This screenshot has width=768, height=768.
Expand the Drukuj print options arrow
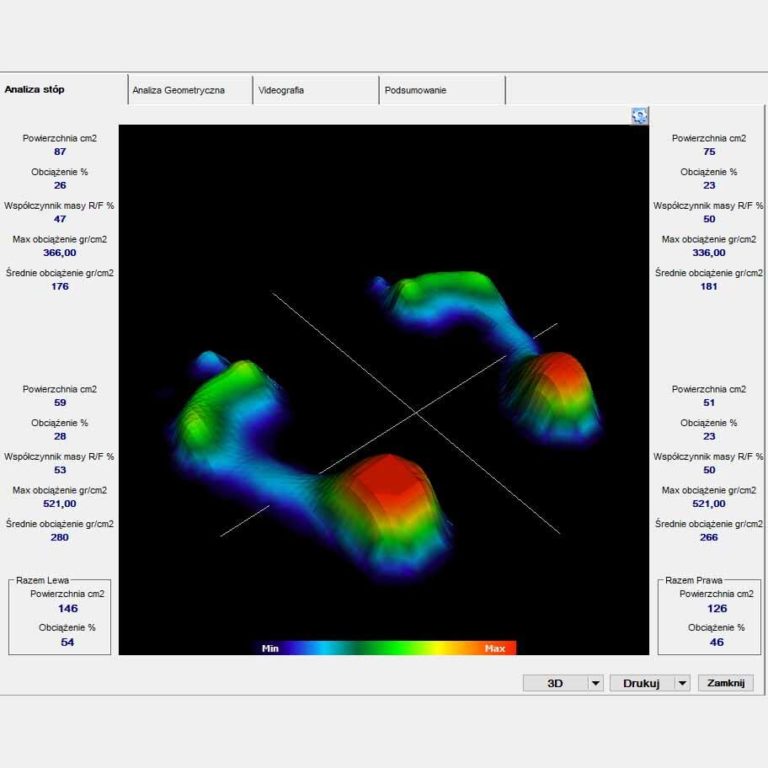pyautogui.click(x=682, y=683)
